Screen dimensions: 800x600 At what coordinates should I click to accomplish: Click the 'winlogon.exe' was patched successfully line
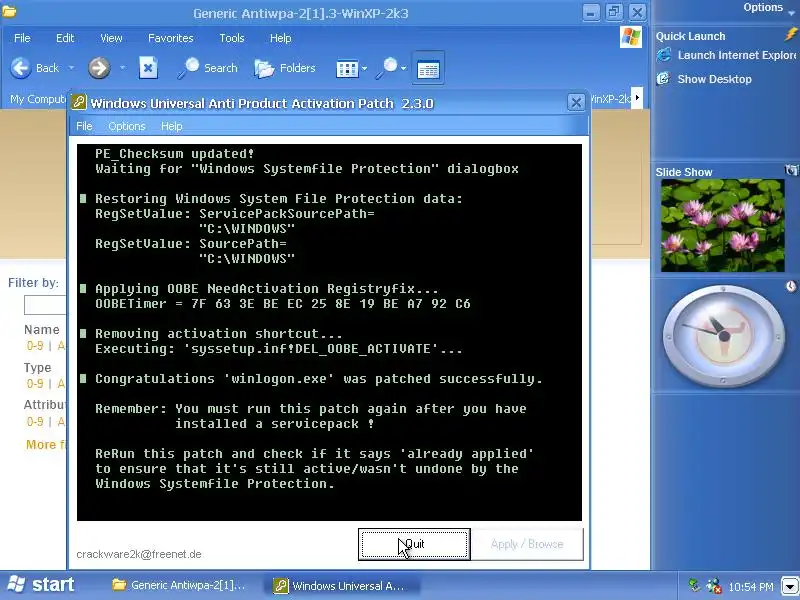pos(319,379)
